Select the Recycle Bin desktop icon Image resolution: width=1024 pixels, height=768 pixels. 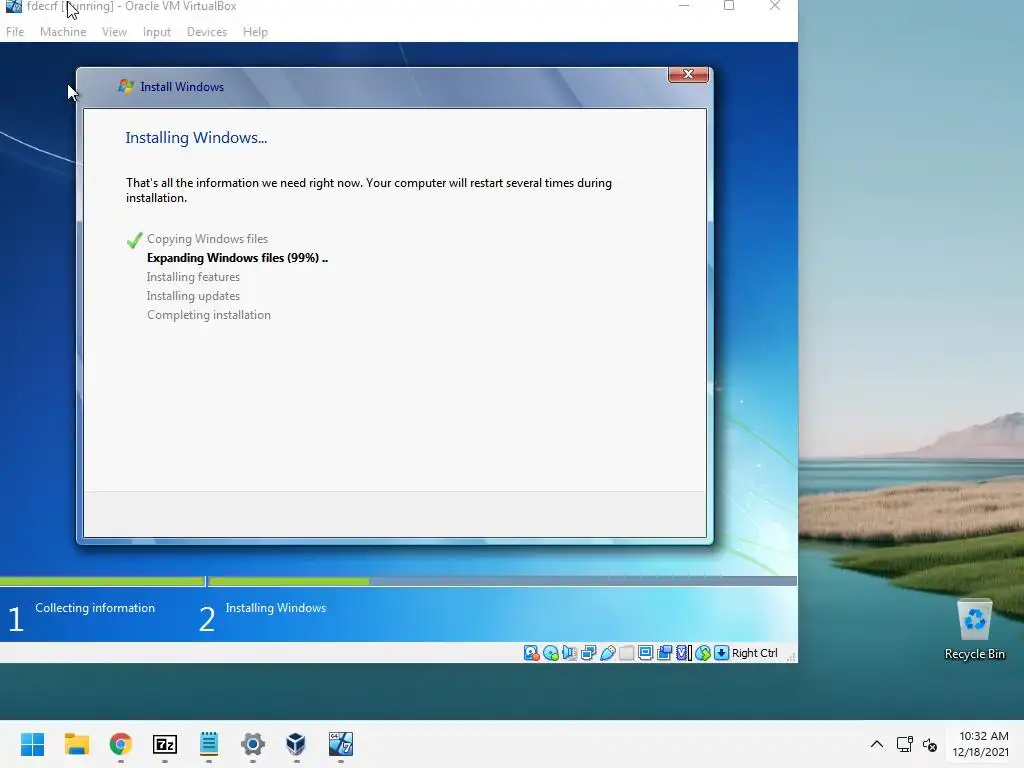975,630
